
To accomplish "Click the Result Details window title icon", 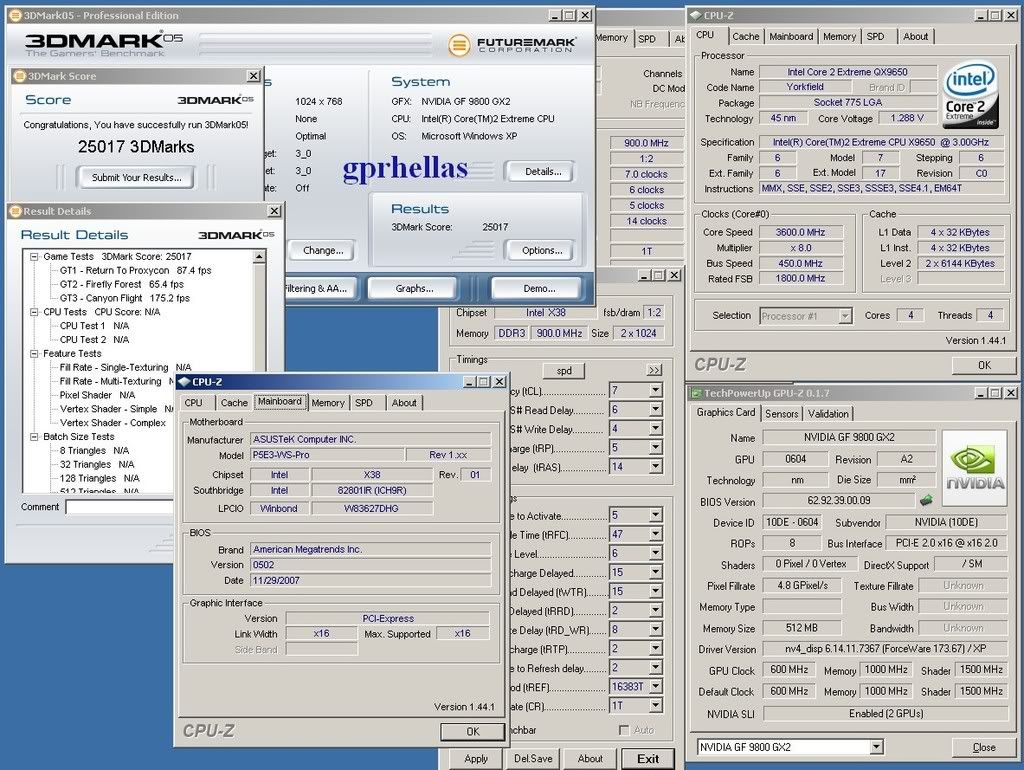I will [x=15, y=211].
